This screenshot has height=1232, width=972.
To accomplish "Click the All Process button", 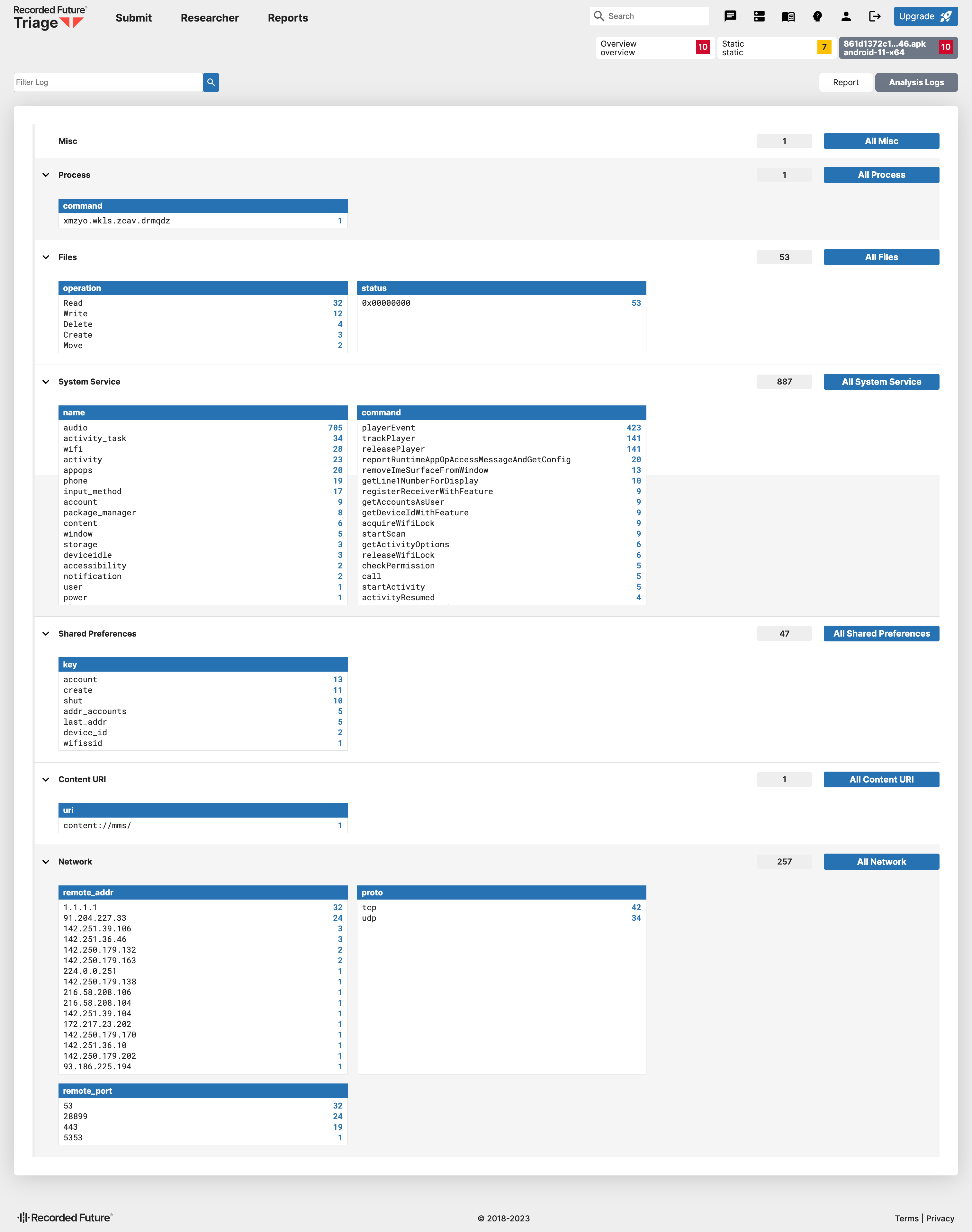I will (x=881, y=175).
